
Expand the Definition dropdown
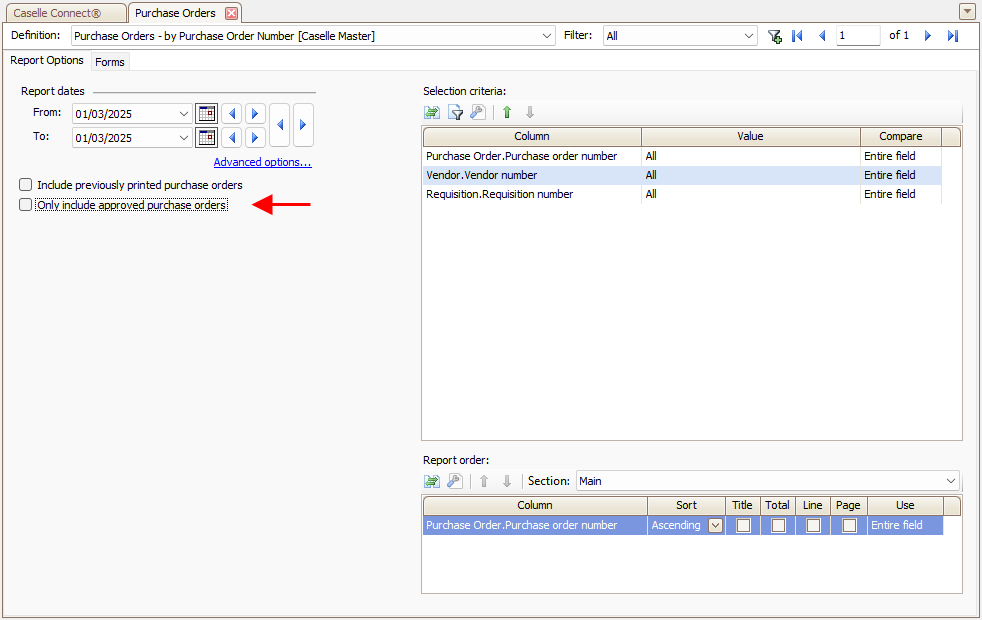coord(547,36)
